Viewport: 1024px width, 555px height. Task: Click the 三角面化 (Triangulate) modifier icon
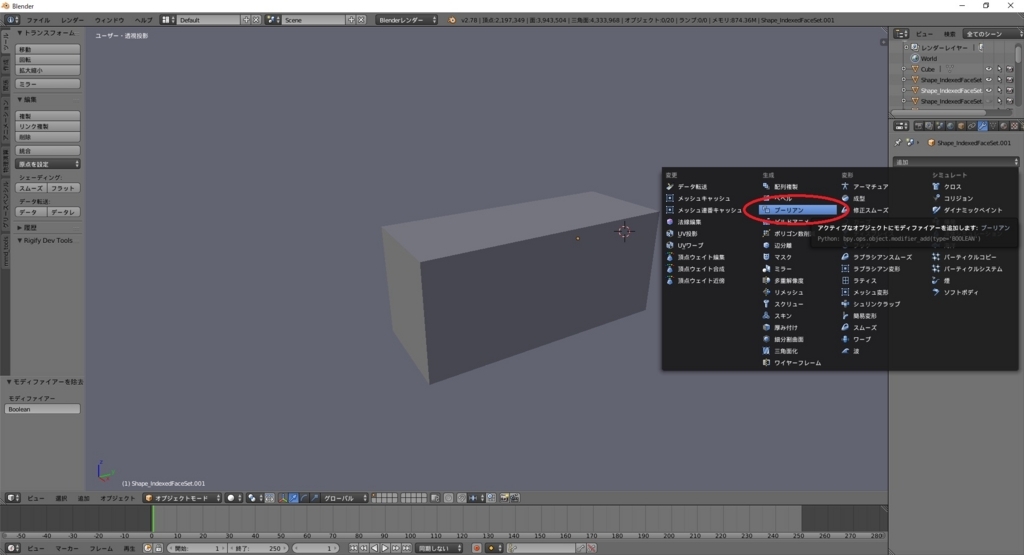[766, 351]
